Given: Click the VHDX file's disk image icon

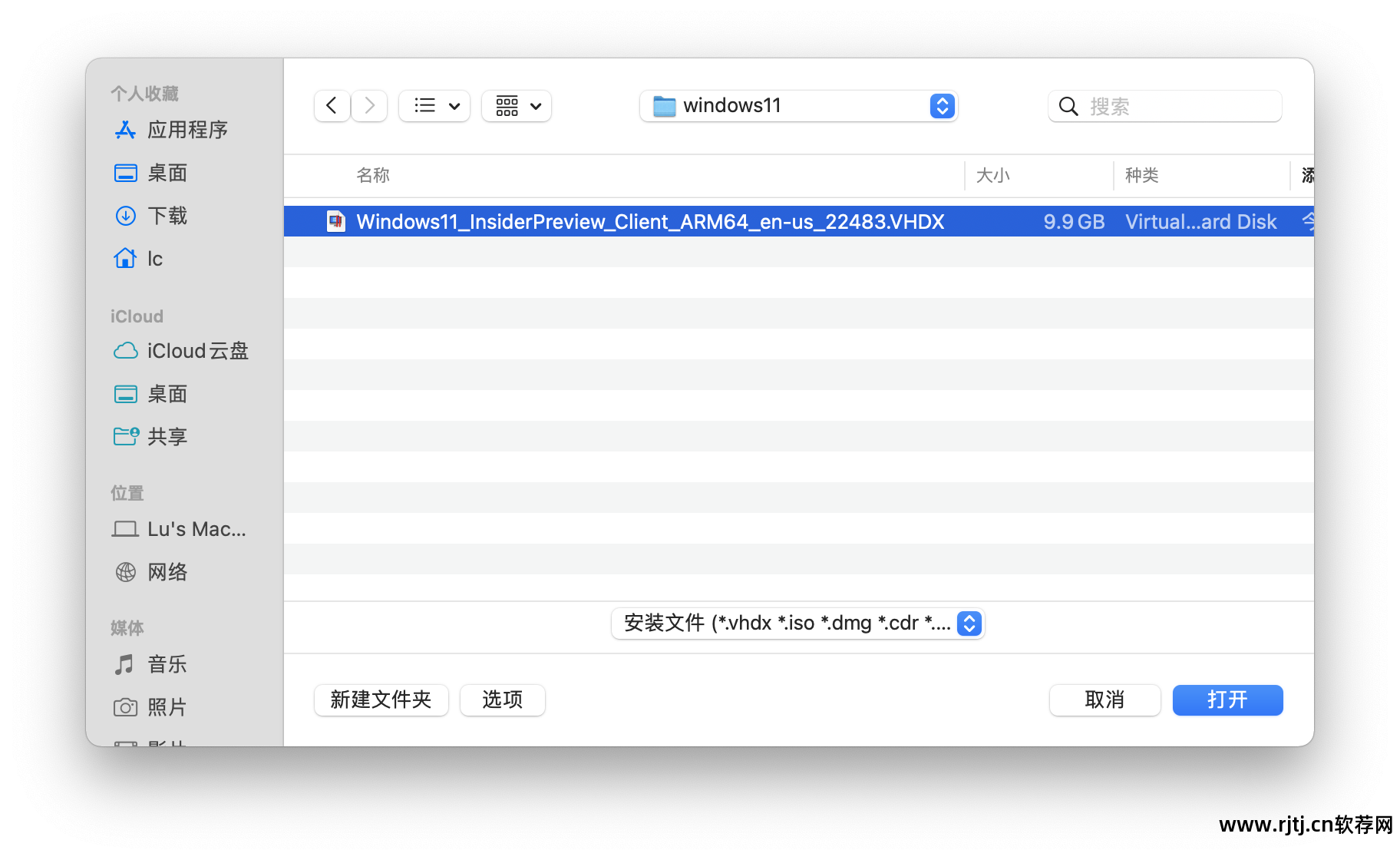Looking at the screenshot, I should [336, 222].
